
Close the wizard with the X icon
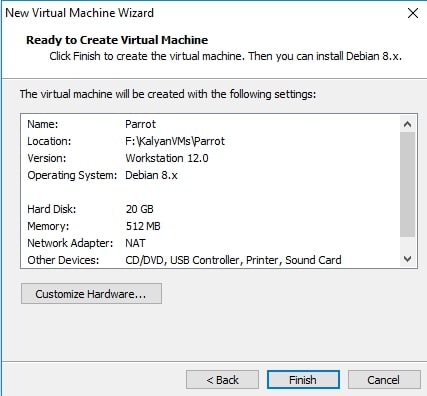click(413, 13)
